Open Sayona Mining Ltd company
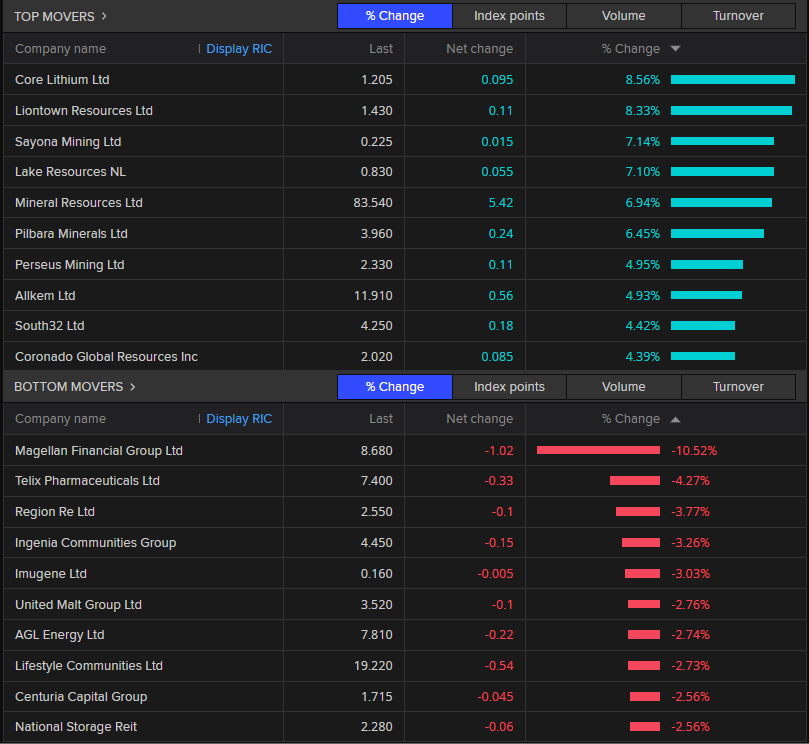The width and height of the screenshot is (809, 744). click(68, 141)
